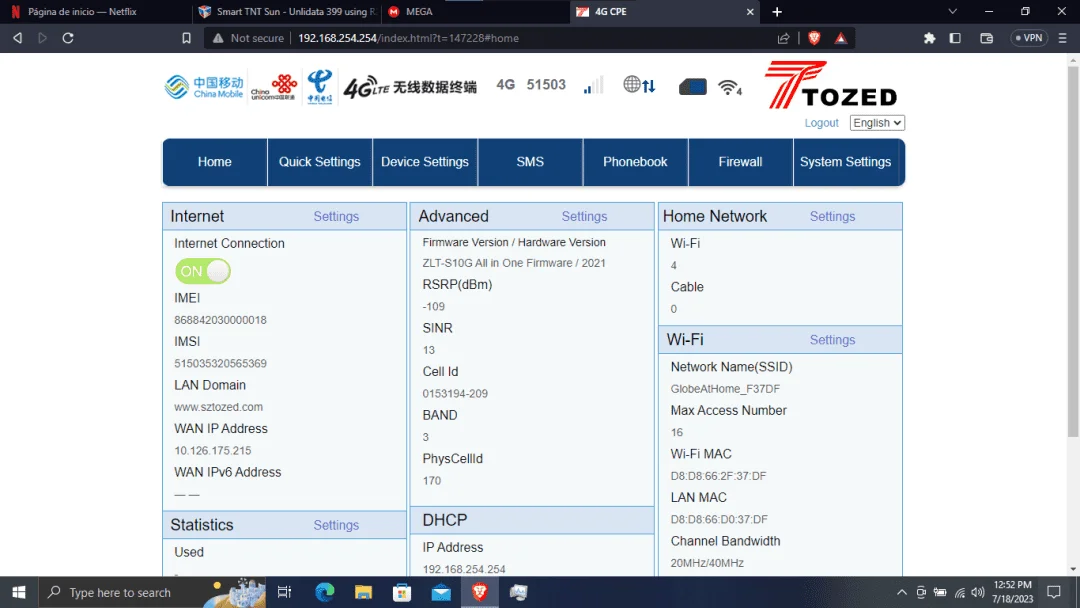The width and height of the screenshot is (1080, 608).
Task: Click the VPN button
Action: click(x=1029, y=38)
